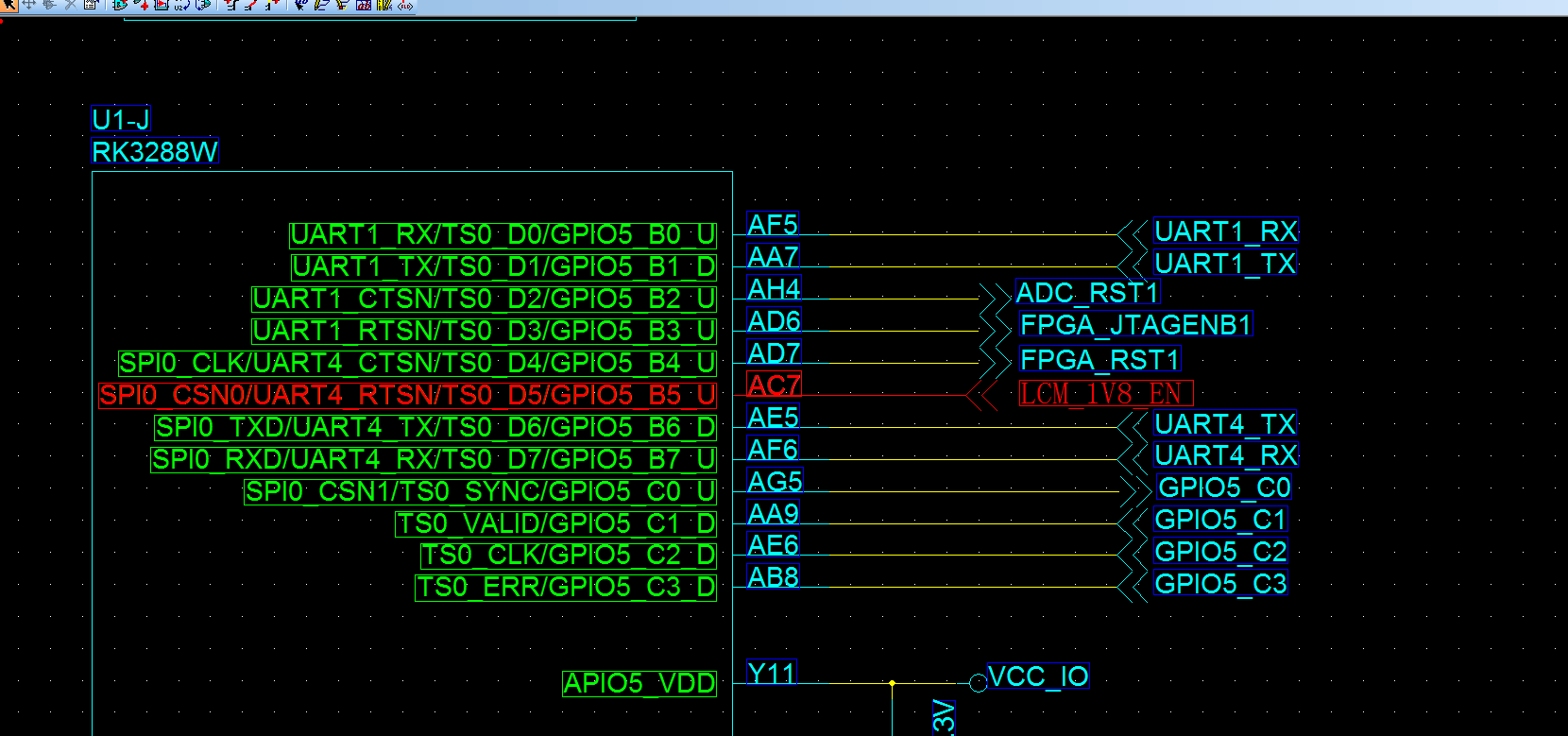Image resolution: width=1568 pixels, height=736 pixels.
Task: Select the GPIO5_C3 net label
Action: click(1220, 584)
